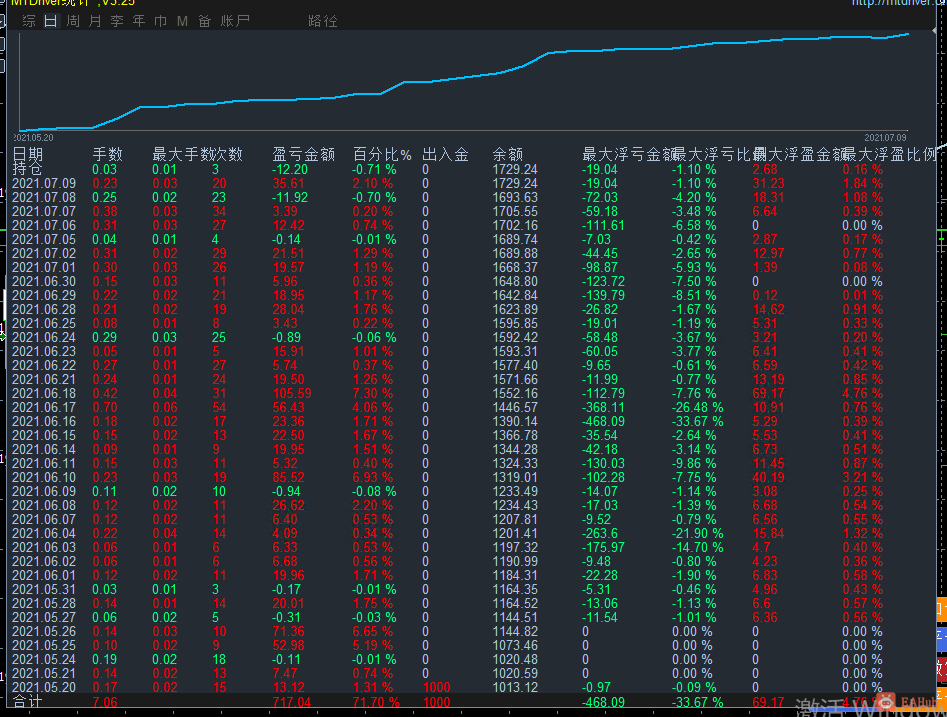This screenshot has height=717, width=947.
Task: Select the 2021.06.04 date row
Action: click(x=44, y=533)
